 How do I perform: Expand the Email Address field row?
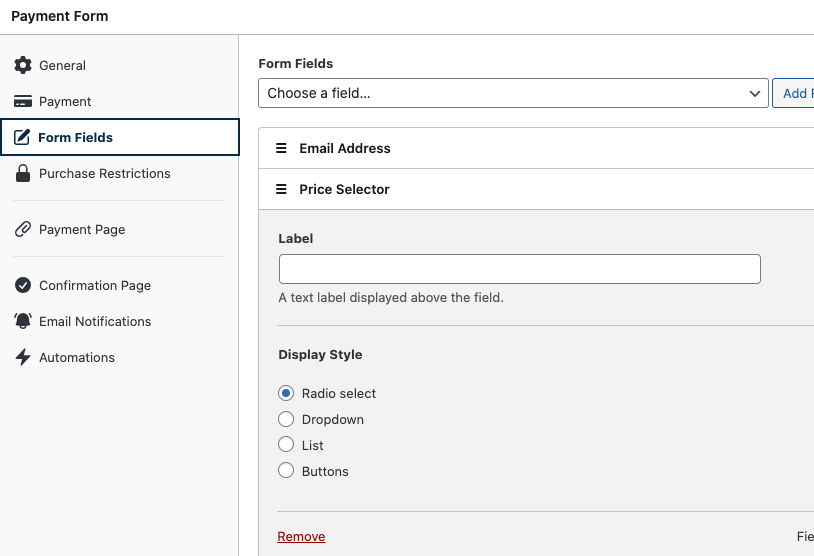point(345,148)
